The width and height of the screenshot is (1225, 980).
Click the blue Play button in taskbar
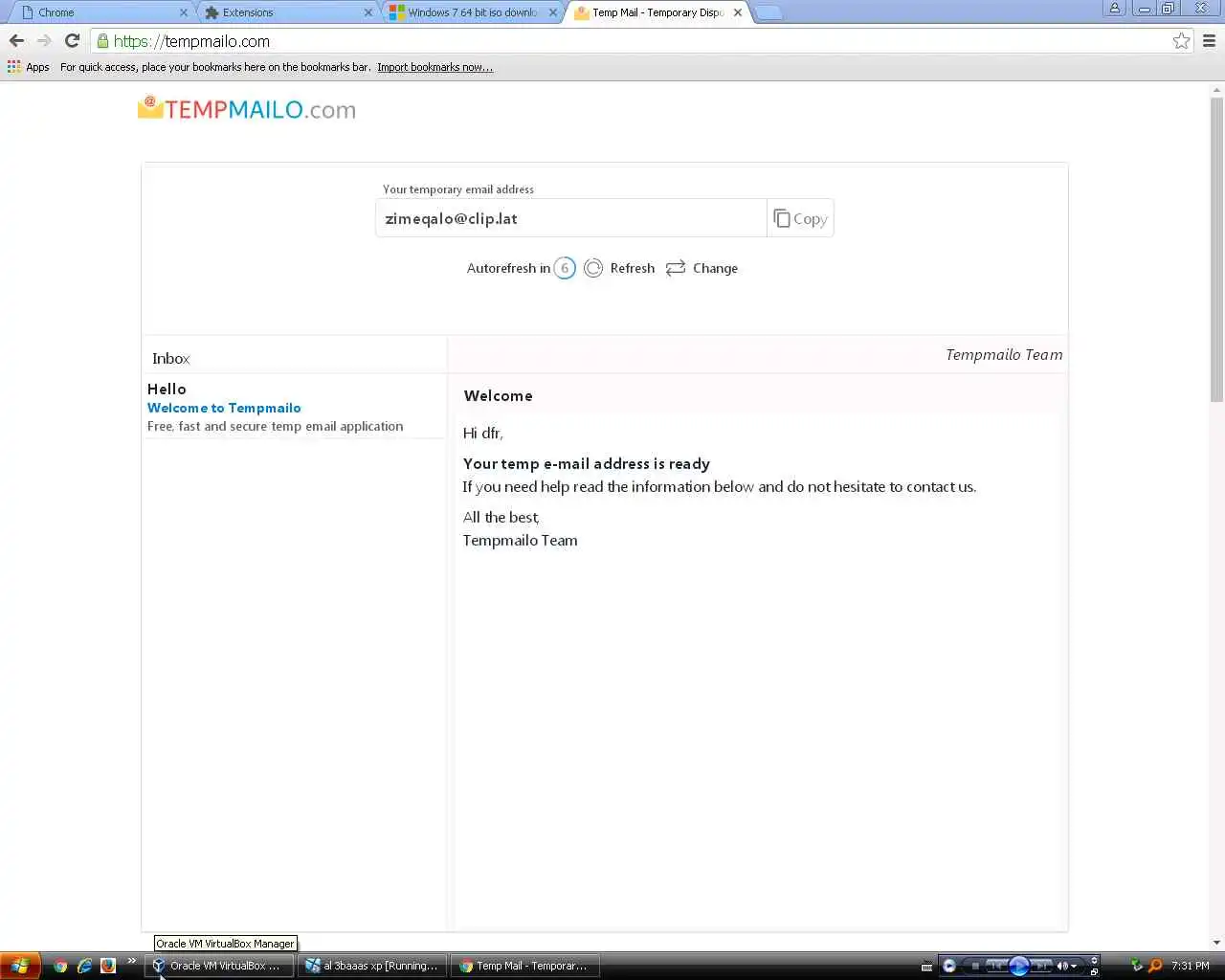pyautogui.click(x=1019, y=966)
